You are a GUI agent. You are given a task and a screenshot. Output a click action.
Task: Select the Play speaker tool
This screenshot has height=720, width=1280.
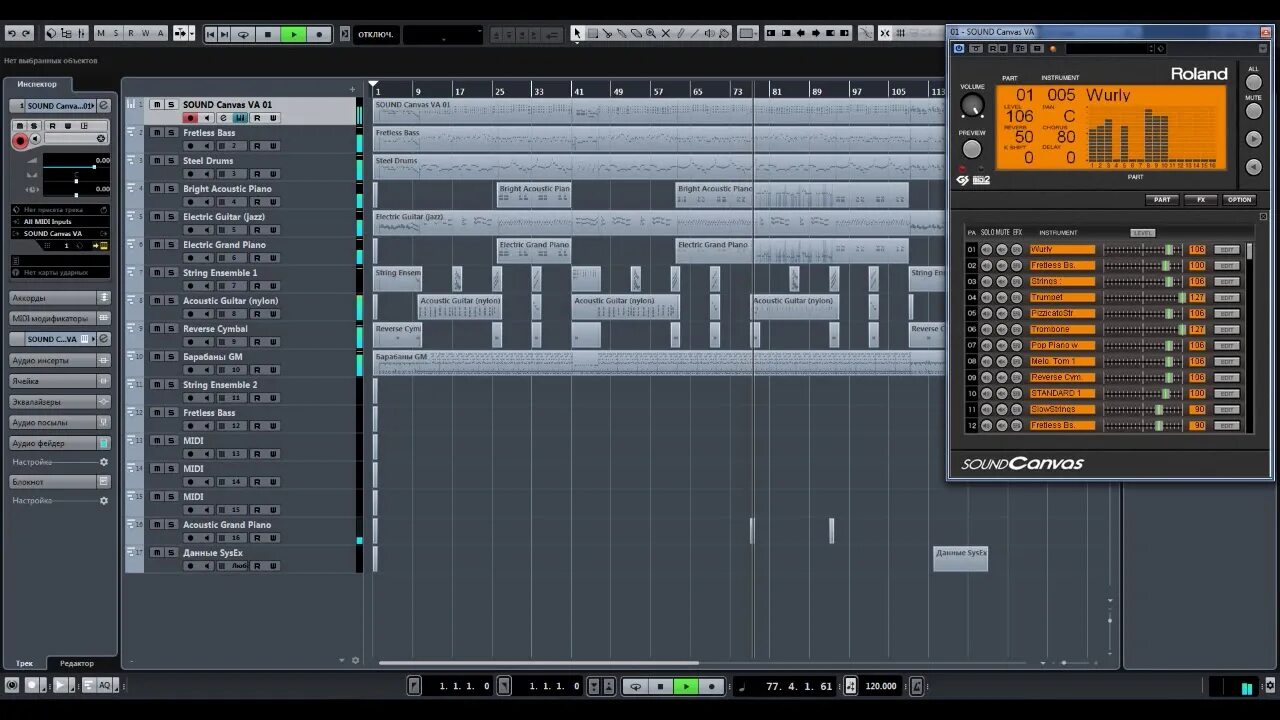click(x=709, y=33)
